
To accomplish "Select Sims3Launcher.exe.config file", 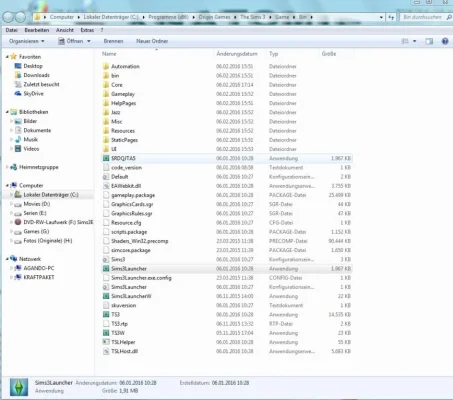I will tap(141, 278).
